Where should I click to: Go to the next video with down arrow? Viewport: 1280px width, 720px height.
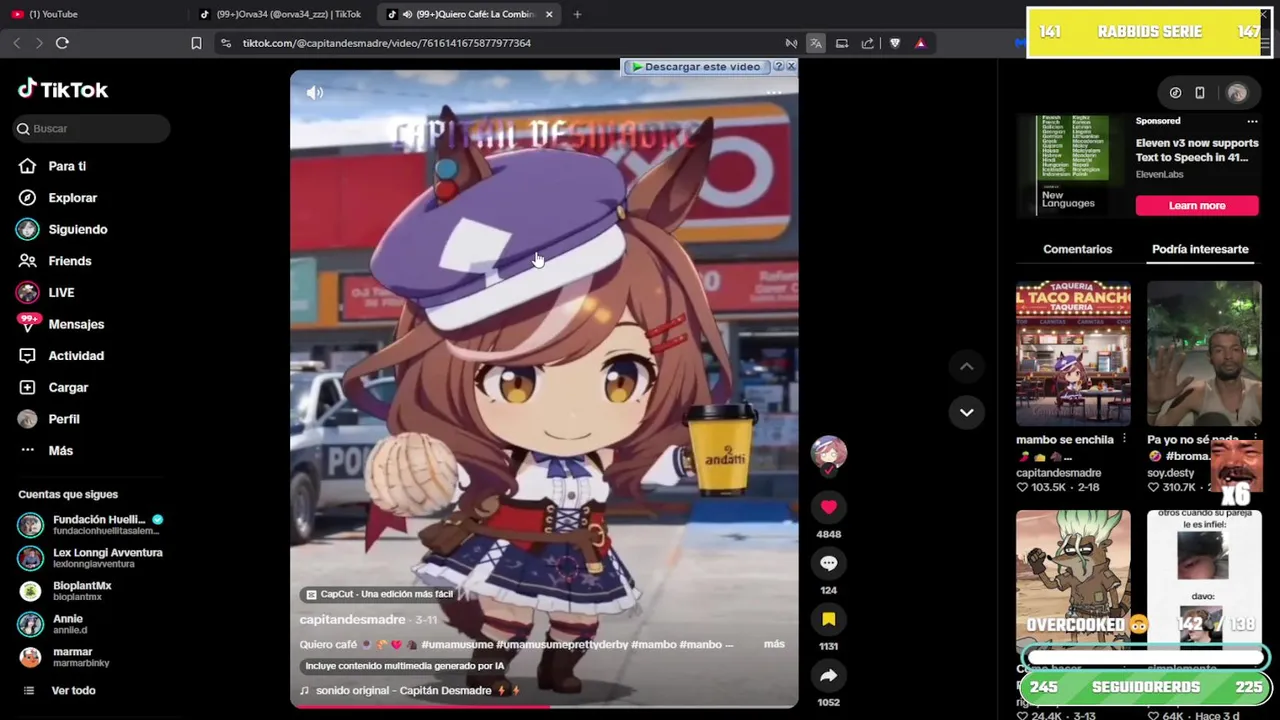[x=966, y=412]
